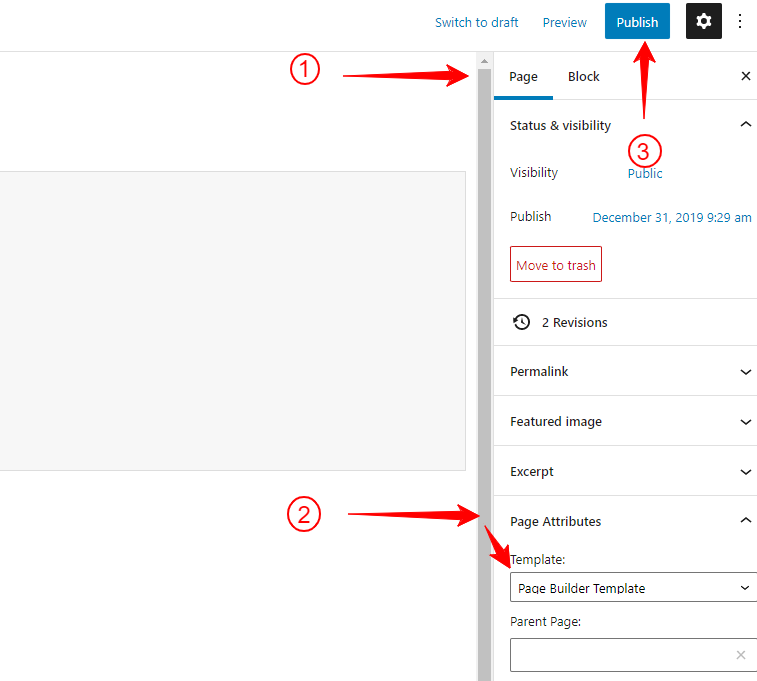Screen dimensions: 757x681
Task: Open the Page Builder Template dropdown
Action: pyautogui.click(x=633, y=587)
